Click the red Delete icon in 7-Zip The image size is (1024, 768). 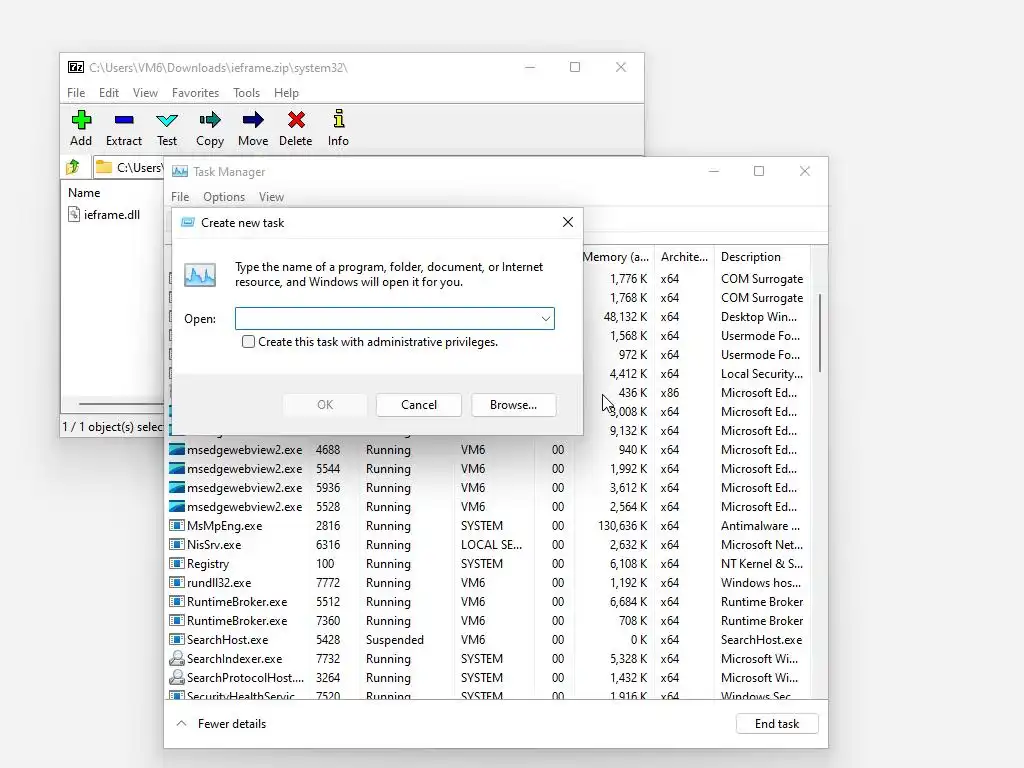click(x=296, y=120)
